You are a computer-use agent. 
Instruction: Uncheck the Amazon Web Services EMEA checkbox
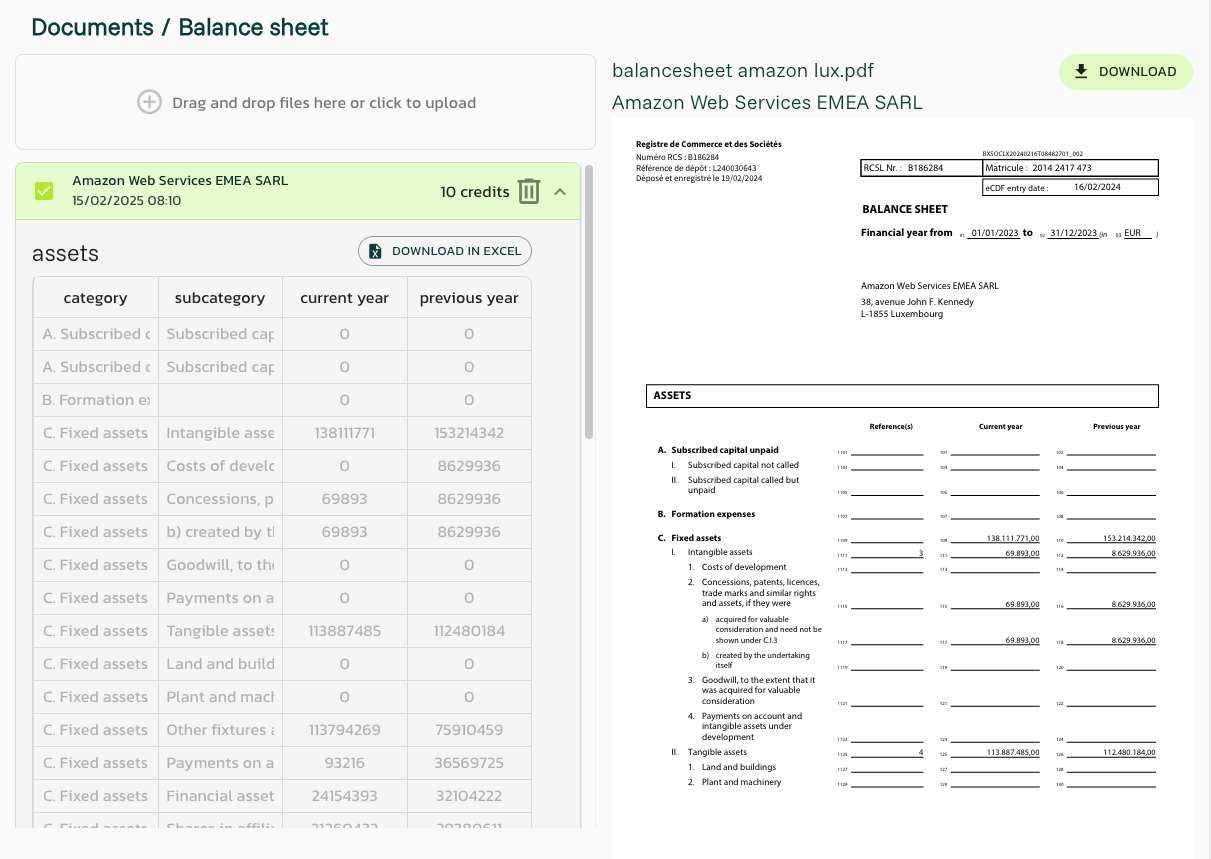click(x=44, y=191)
